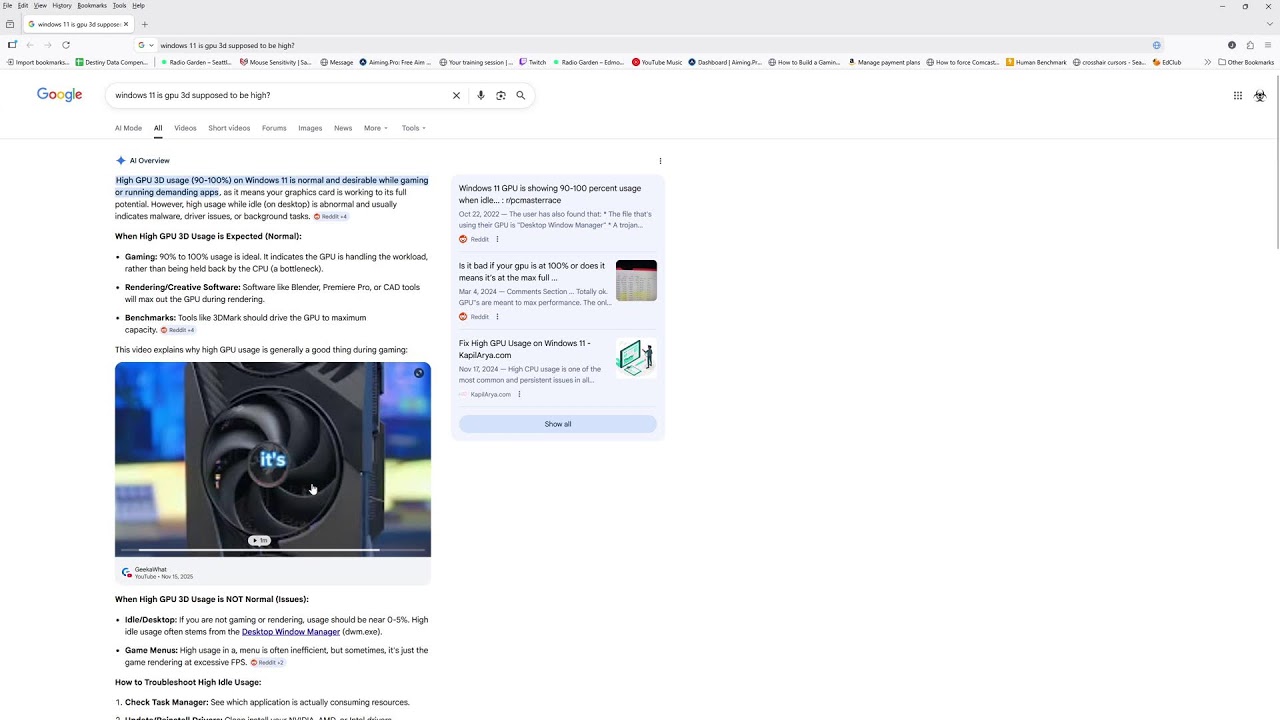The width and height of the screenshot is (1280, 720).
Task: Switch to the Videos results tab
Action: [x=185, y=128]
